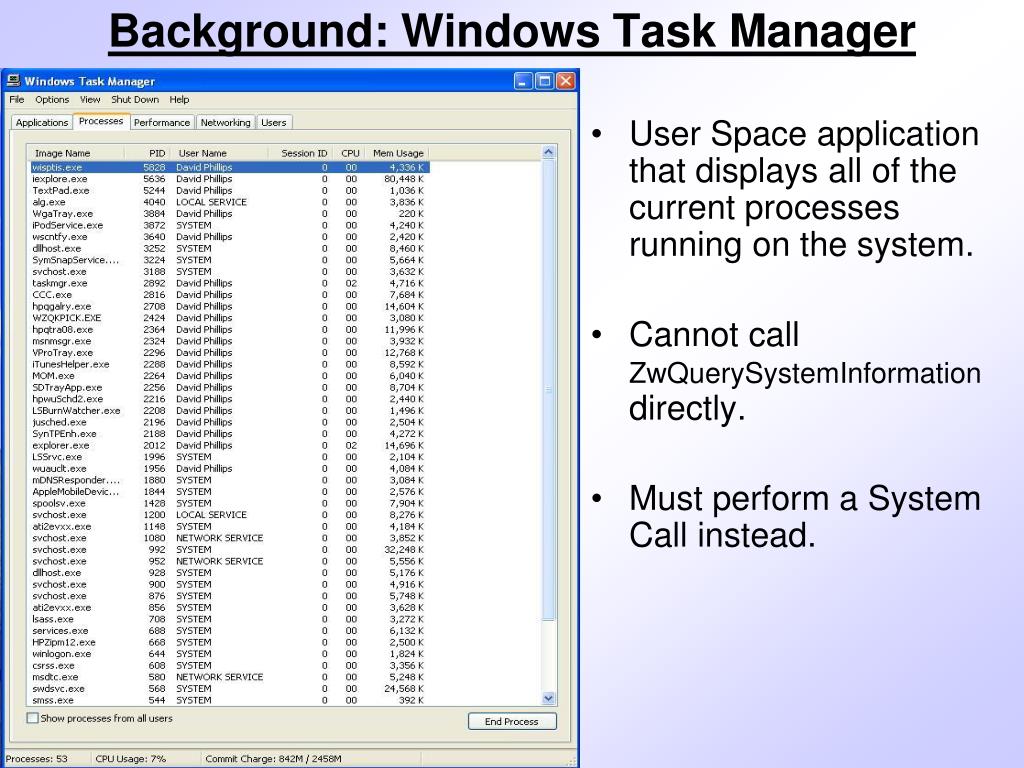Click the CPU Usage: 7% status entry
This screenshot has height=768, width=1024.
(x=131, y=759)
